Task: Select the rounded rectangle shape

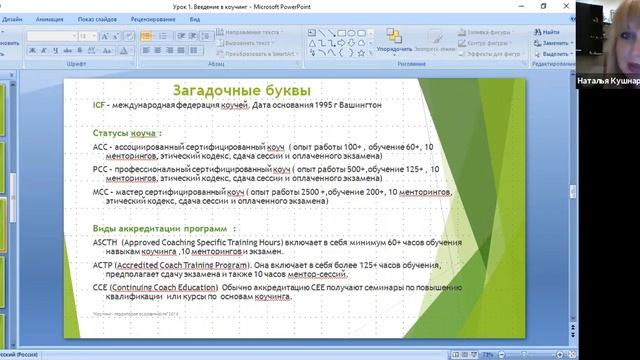Action: [x=362, y=33]
